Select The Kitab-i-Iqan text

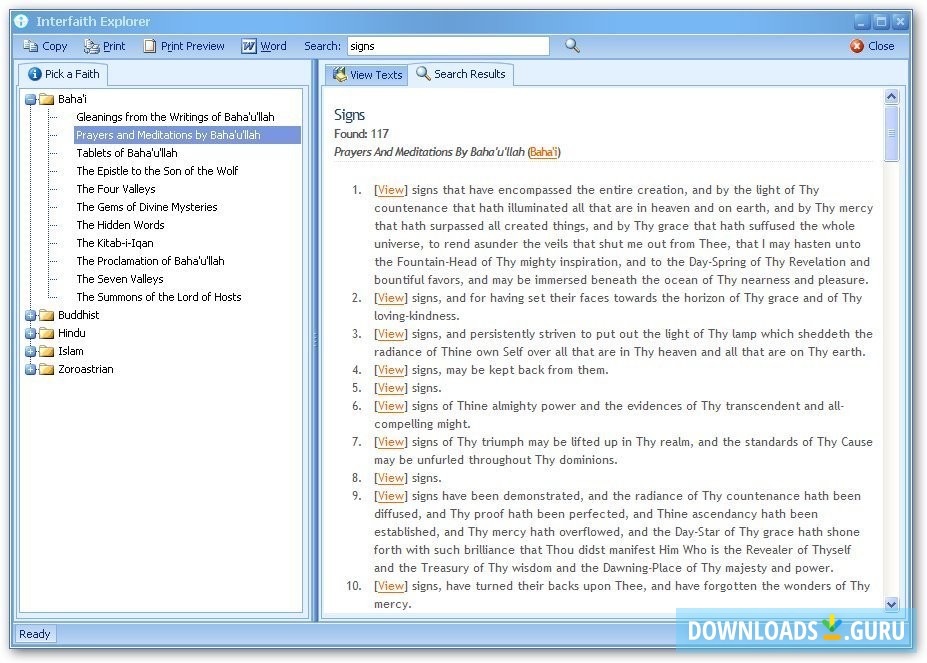[115, 243]
